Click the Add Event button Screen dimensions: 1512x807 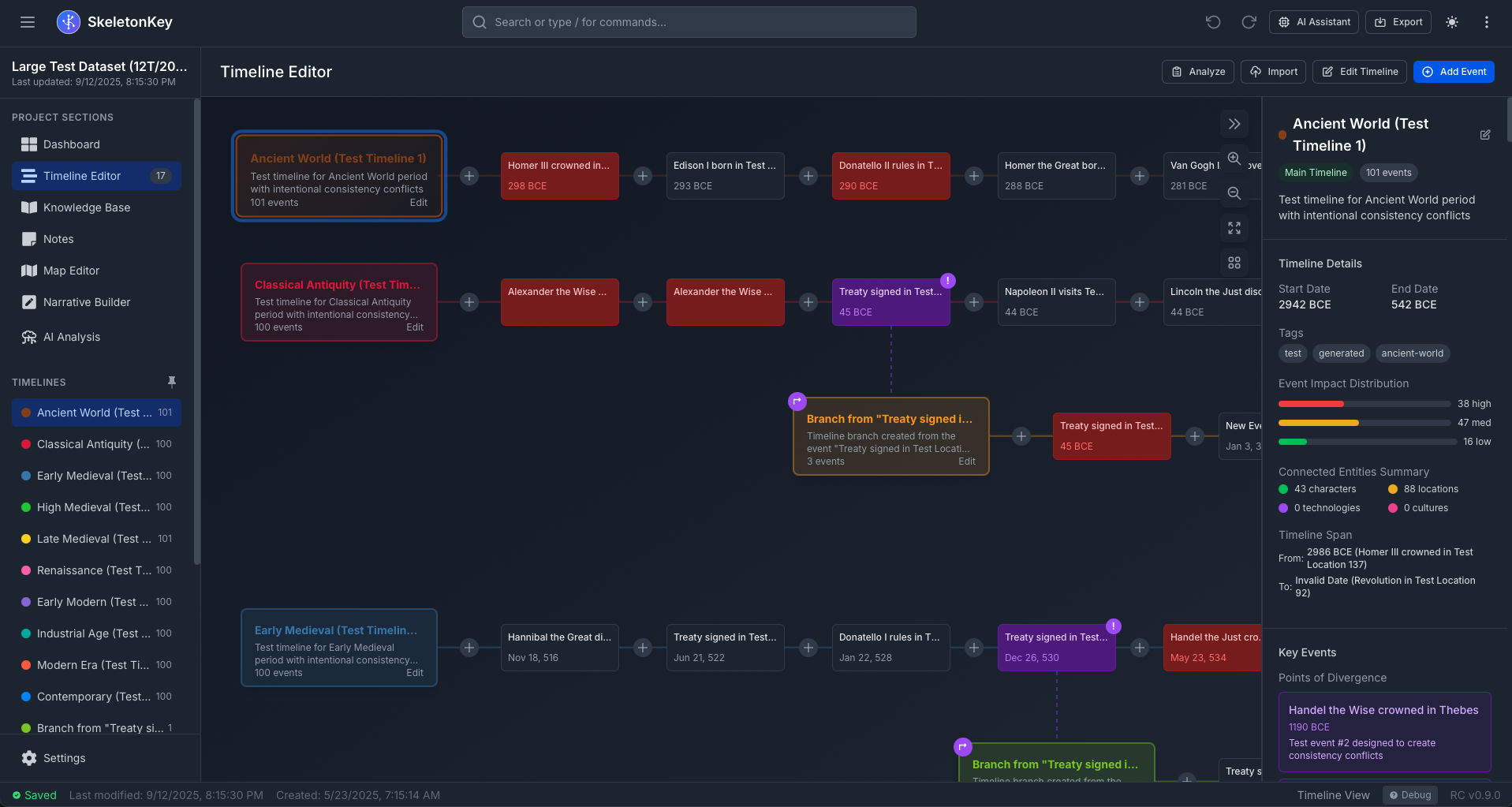(x=1454, y=72)
